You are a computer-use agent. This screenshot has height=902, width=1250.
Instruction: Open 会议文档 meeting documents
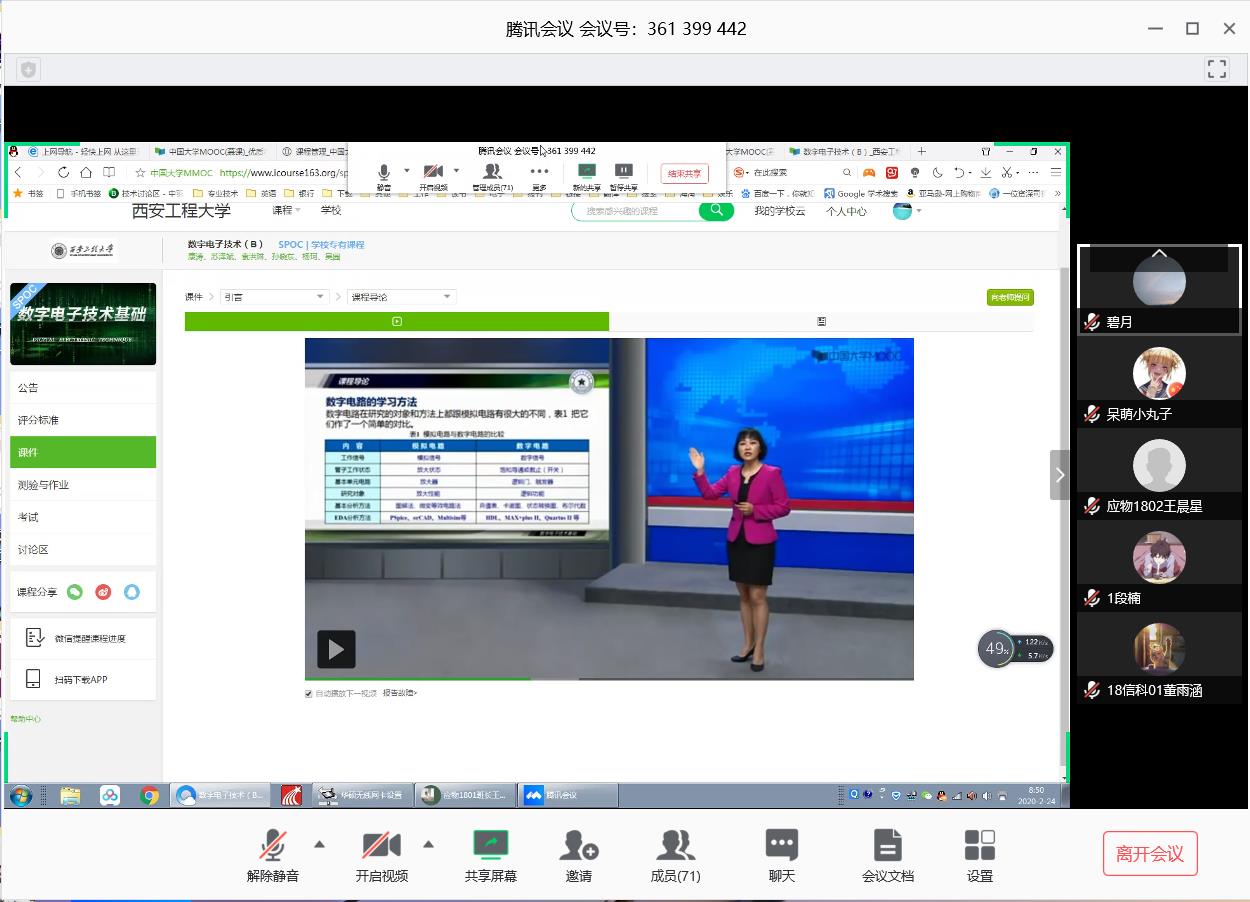point(887,855)
